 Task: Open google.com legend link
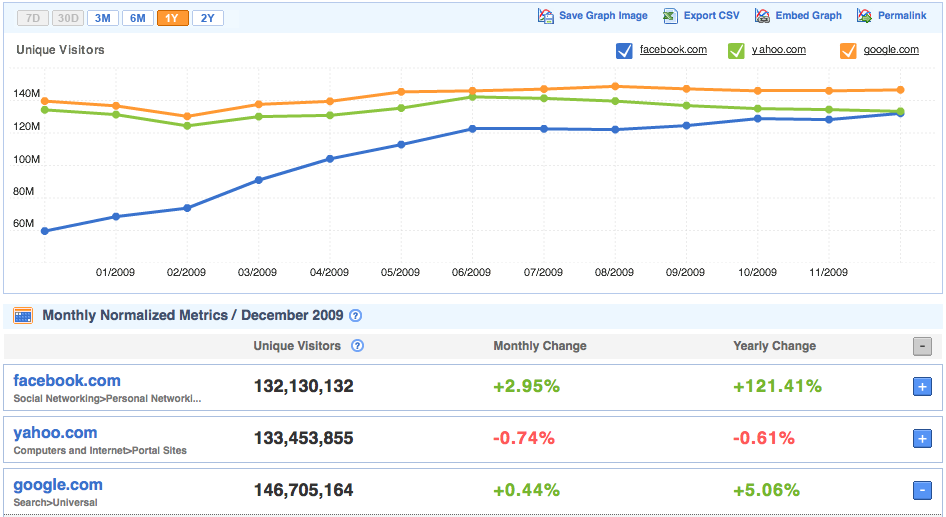click(891, 49)
